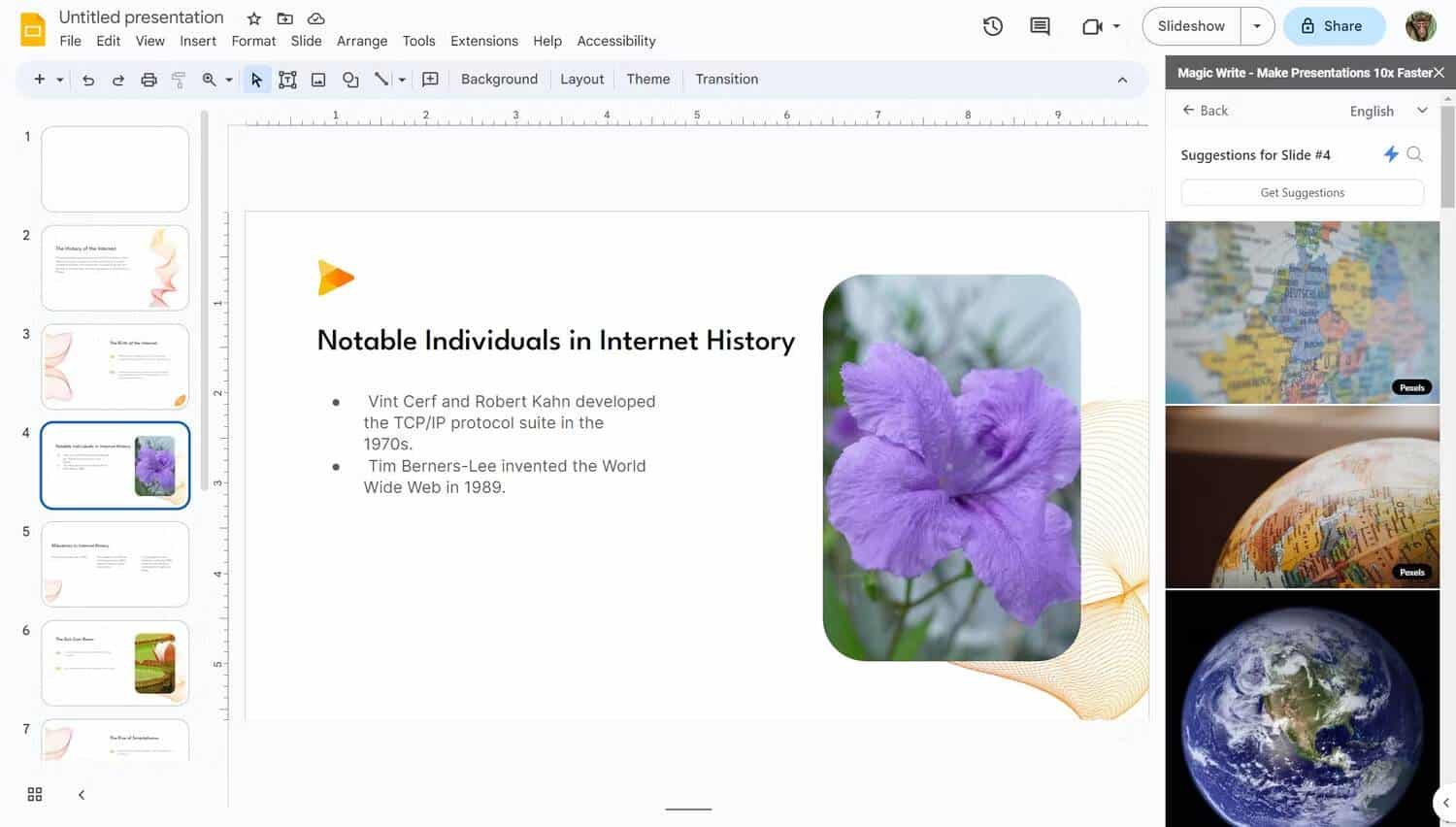Click the Share button
1456x827 pixels.
(x=1332, y=26)
